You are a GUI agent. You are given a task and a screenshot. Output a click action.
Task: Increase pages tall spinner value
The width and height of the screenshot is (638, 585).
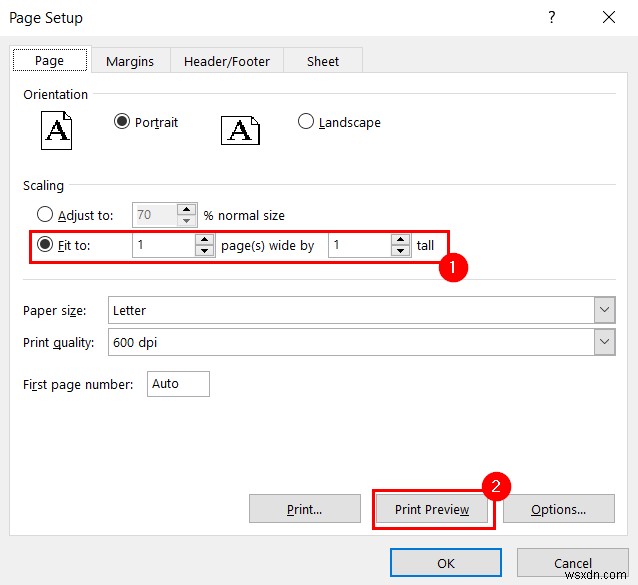(x=400, y=240)
